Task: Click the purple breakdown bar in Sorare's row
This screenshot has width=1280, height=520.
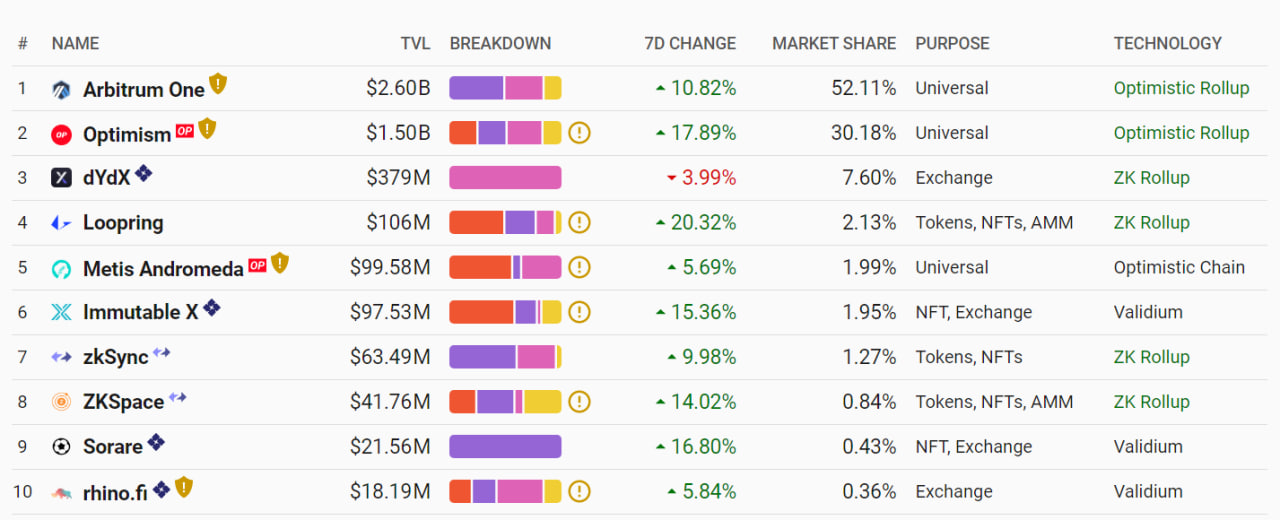Action: tap(505, 447)
